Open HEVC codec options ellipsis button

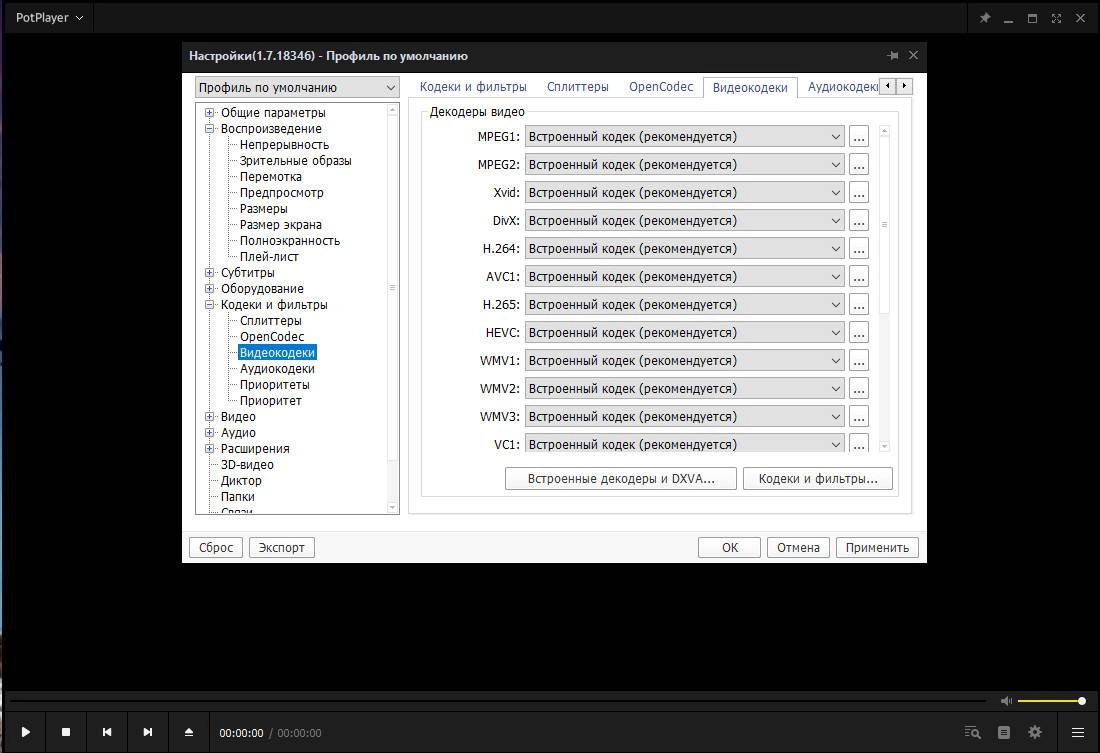click(x=859, y=333)
